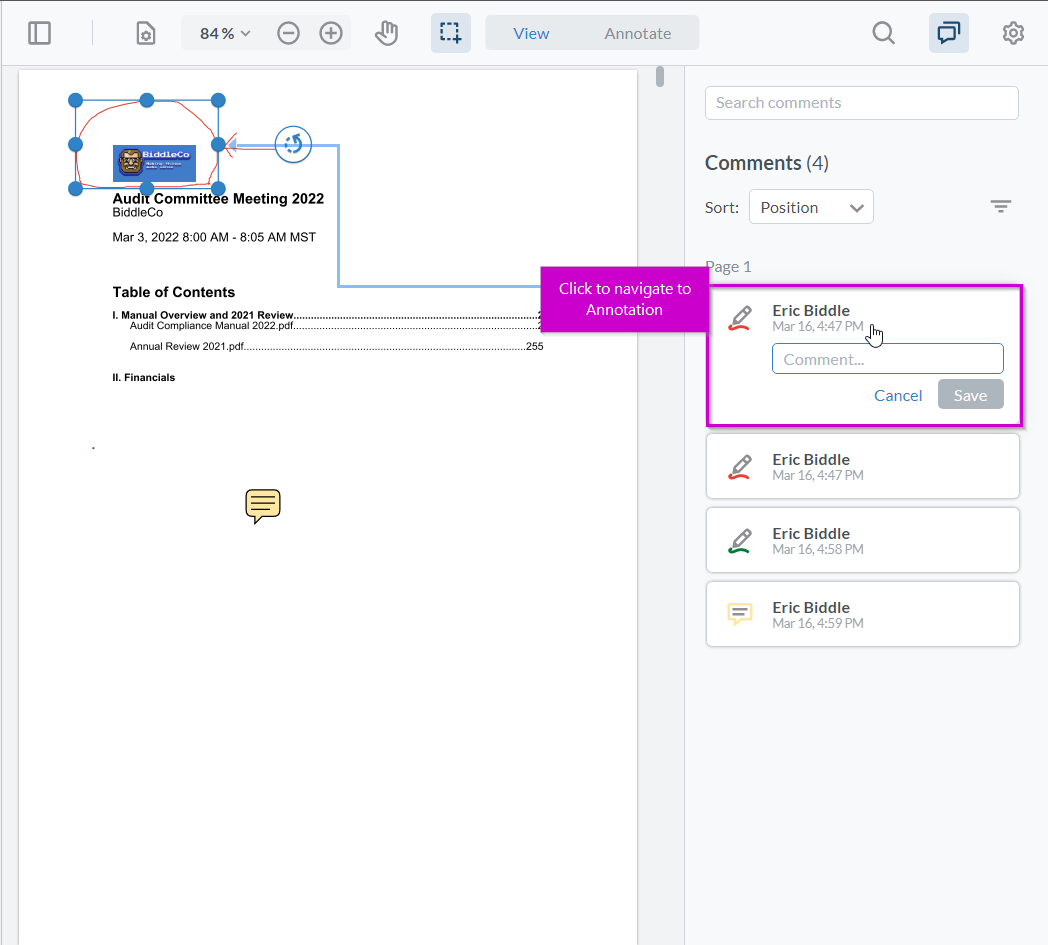Open the search magnifier tool

[883, 33]
